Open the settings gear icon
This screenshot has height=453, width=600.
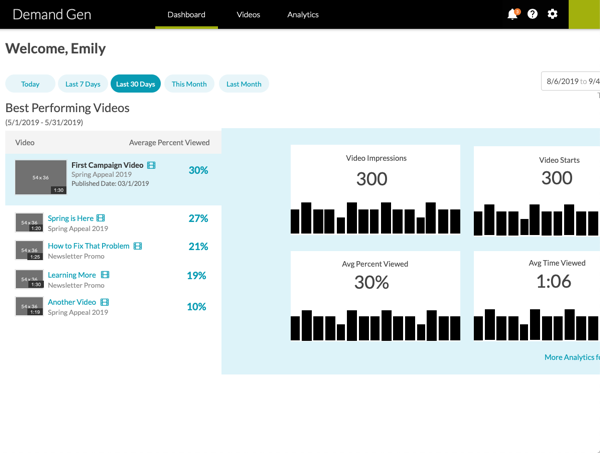pyautogui.click(x=552, y=14)
